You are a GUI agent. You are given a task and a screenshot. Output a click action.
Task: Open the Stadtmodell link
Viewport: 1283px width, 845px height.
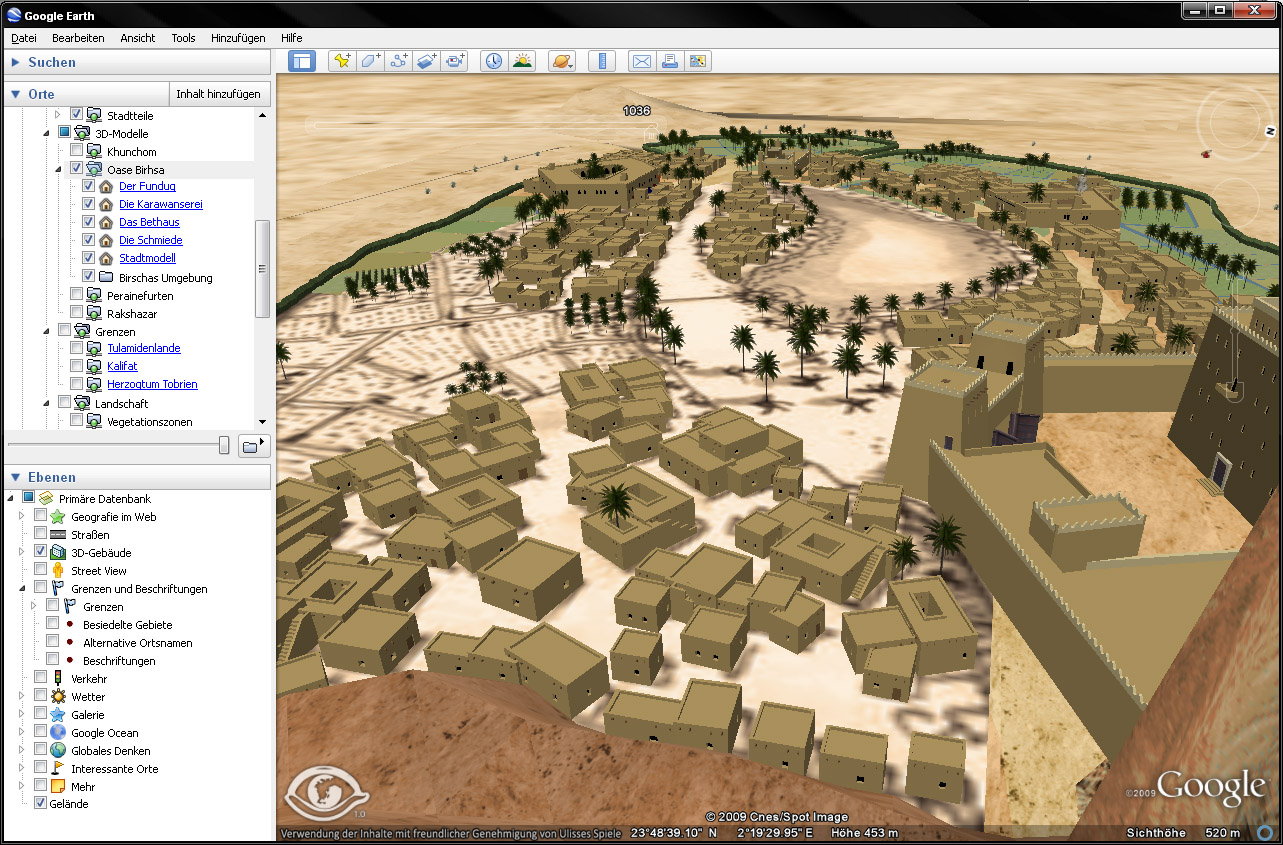[x=147, y=258]
